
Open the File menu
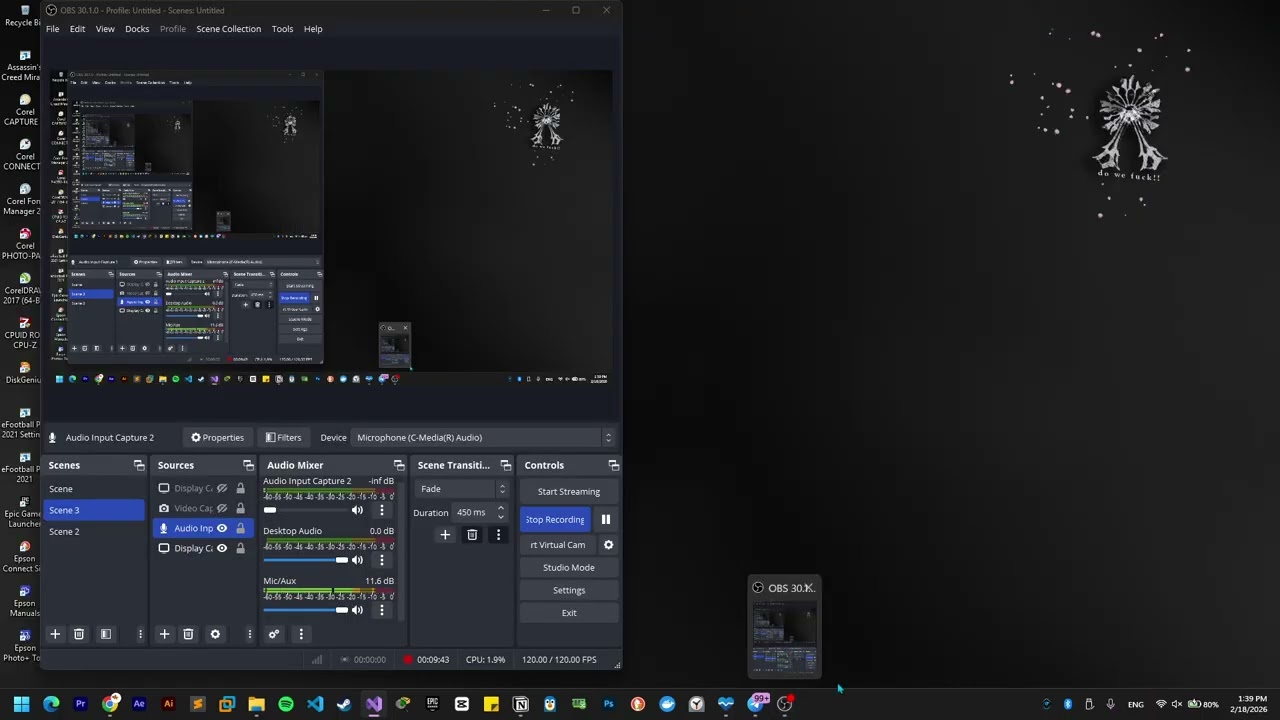coord(52,29)
